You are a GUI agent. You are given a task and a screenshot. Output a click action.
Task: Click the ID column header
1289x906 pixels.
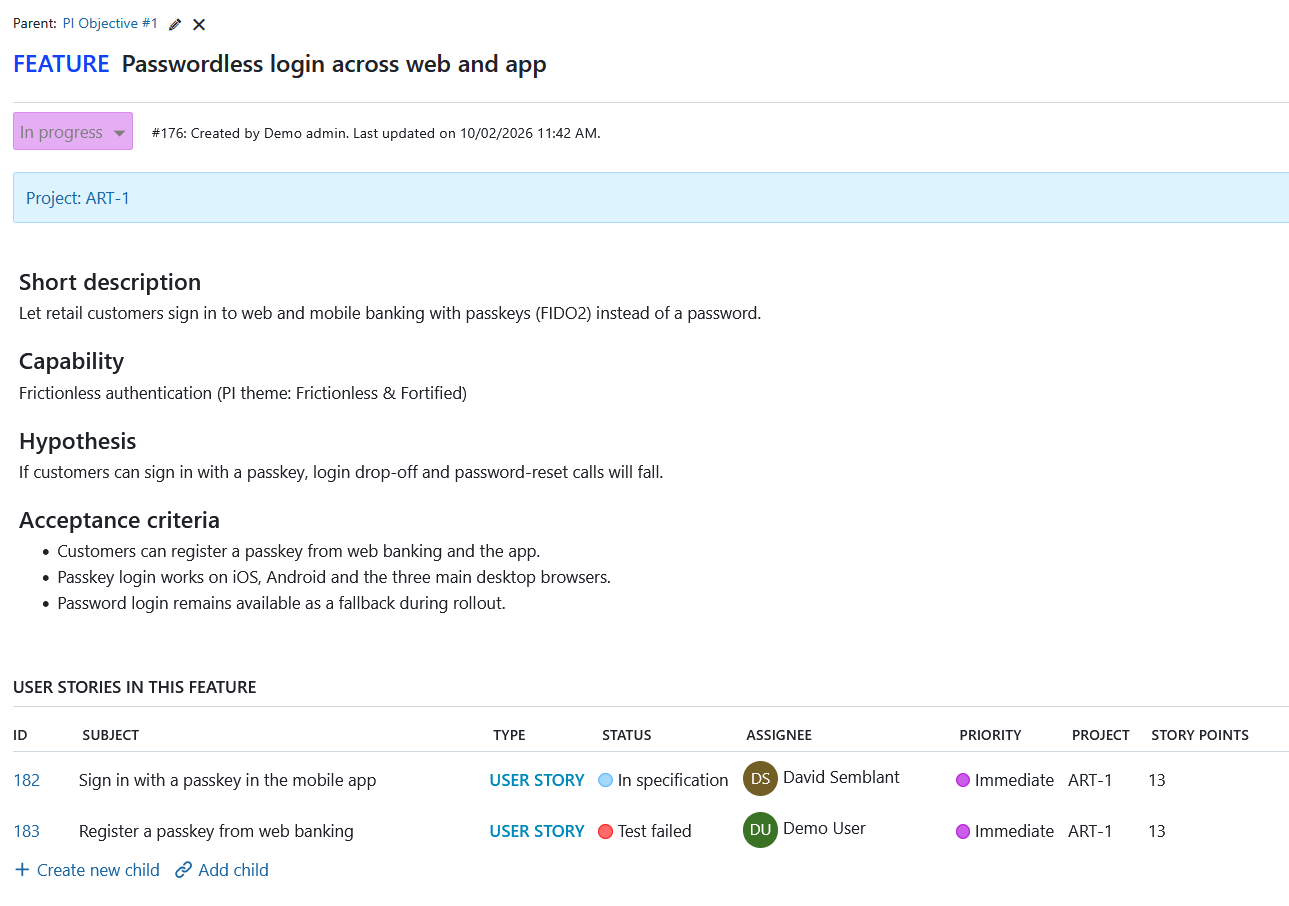point(20,735)
